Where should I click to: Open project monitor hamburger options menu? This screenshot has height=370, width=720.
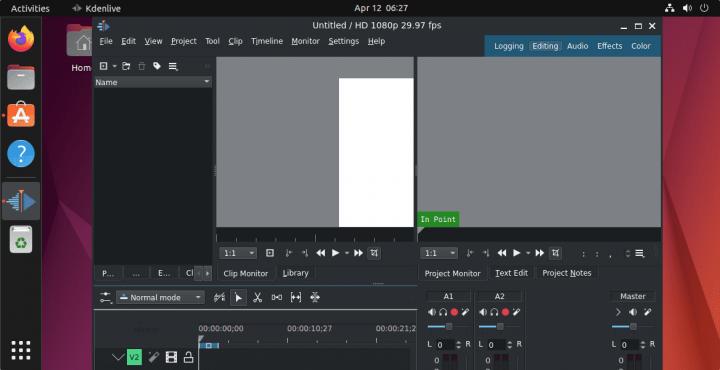[x=639, y=253]
